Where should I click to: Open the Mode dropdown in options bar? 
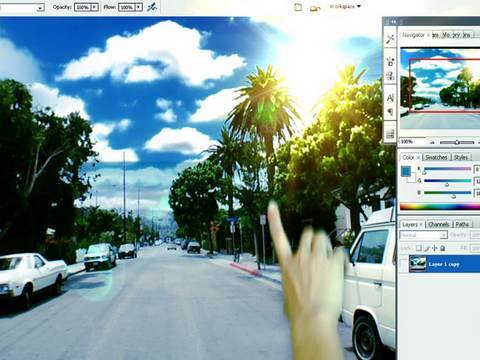coord(22,8)
